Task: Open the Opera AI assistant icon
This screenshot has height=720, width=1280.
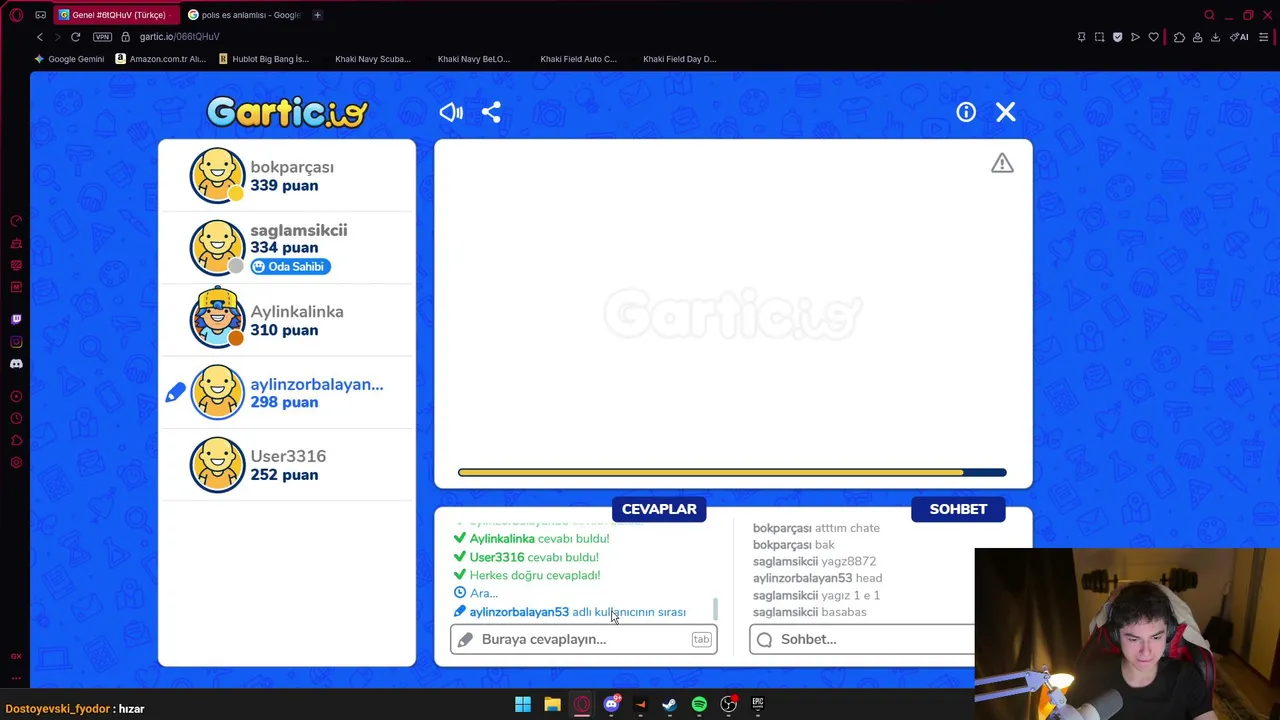Action: (1240, 37)
